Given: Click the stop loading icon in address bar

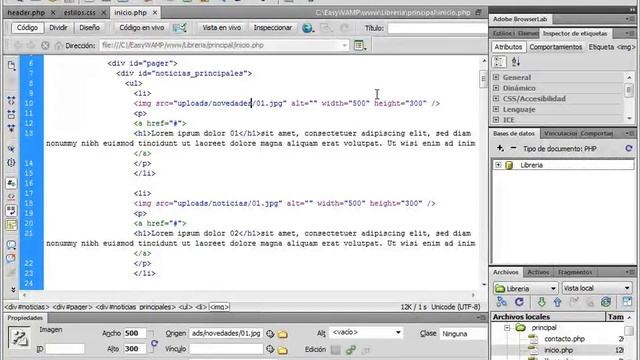Looking at the screenshot, I should 45,45.
